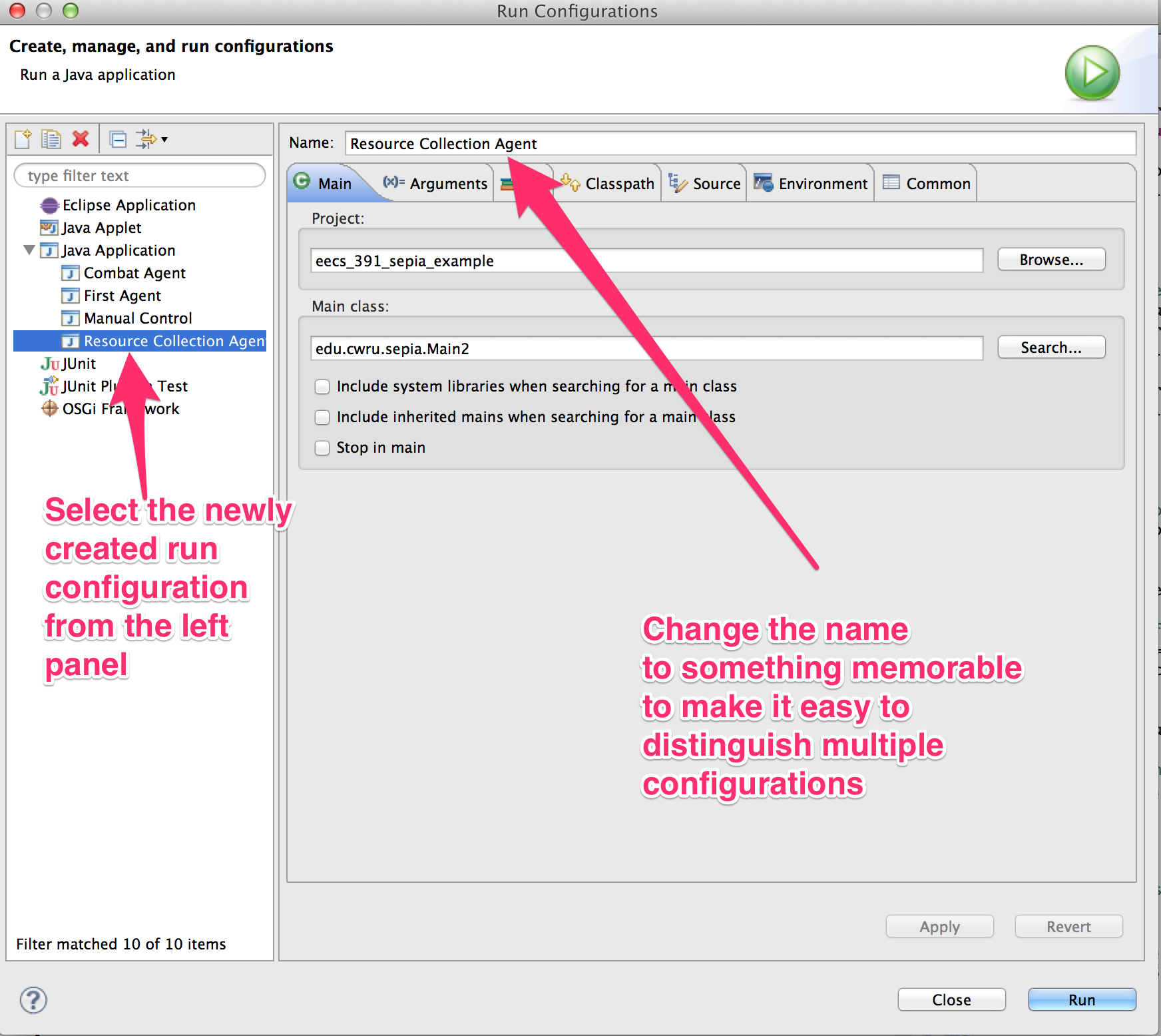The image size is (1161, 1036).
Task: Click the type filter text box
Action: [x=140, y=176]
